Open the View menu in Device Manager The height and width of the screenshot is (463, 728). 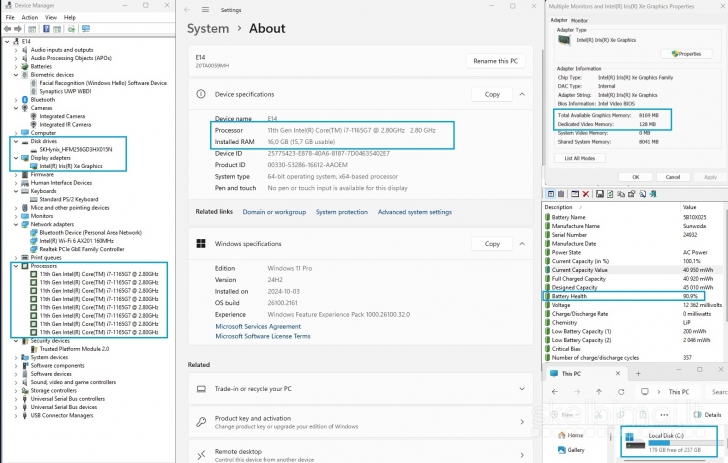pyautogui.click(x=51, y=18)
